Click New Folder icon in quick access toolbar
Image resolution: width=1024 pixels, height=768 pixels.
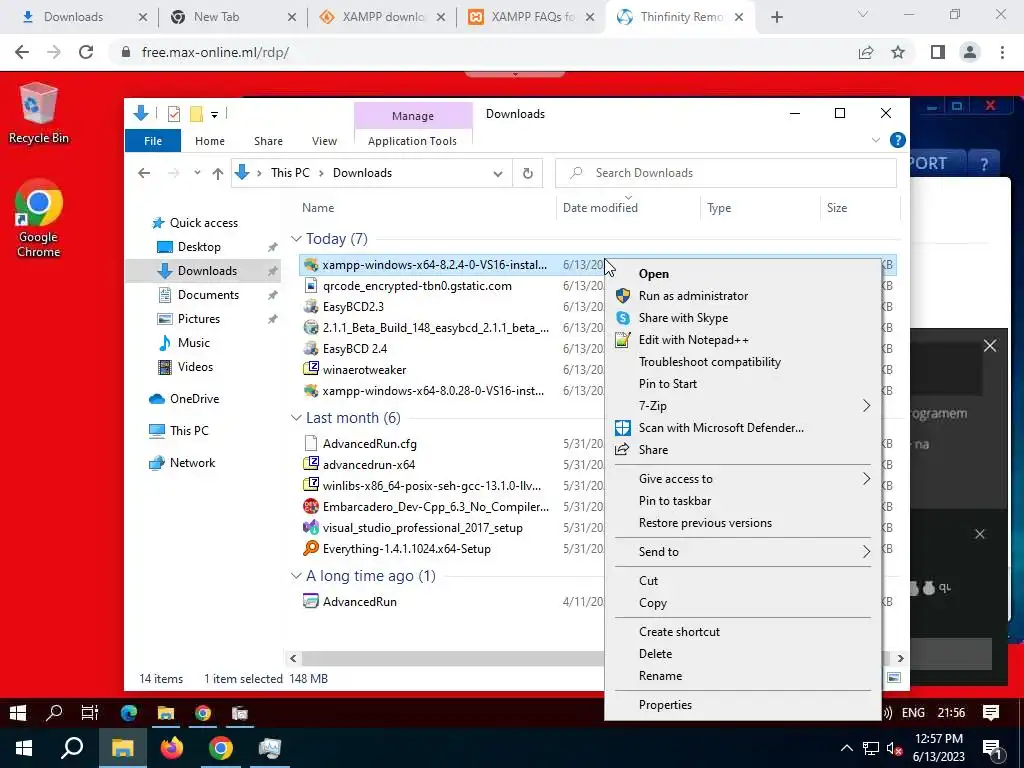[x=196, y=114]
